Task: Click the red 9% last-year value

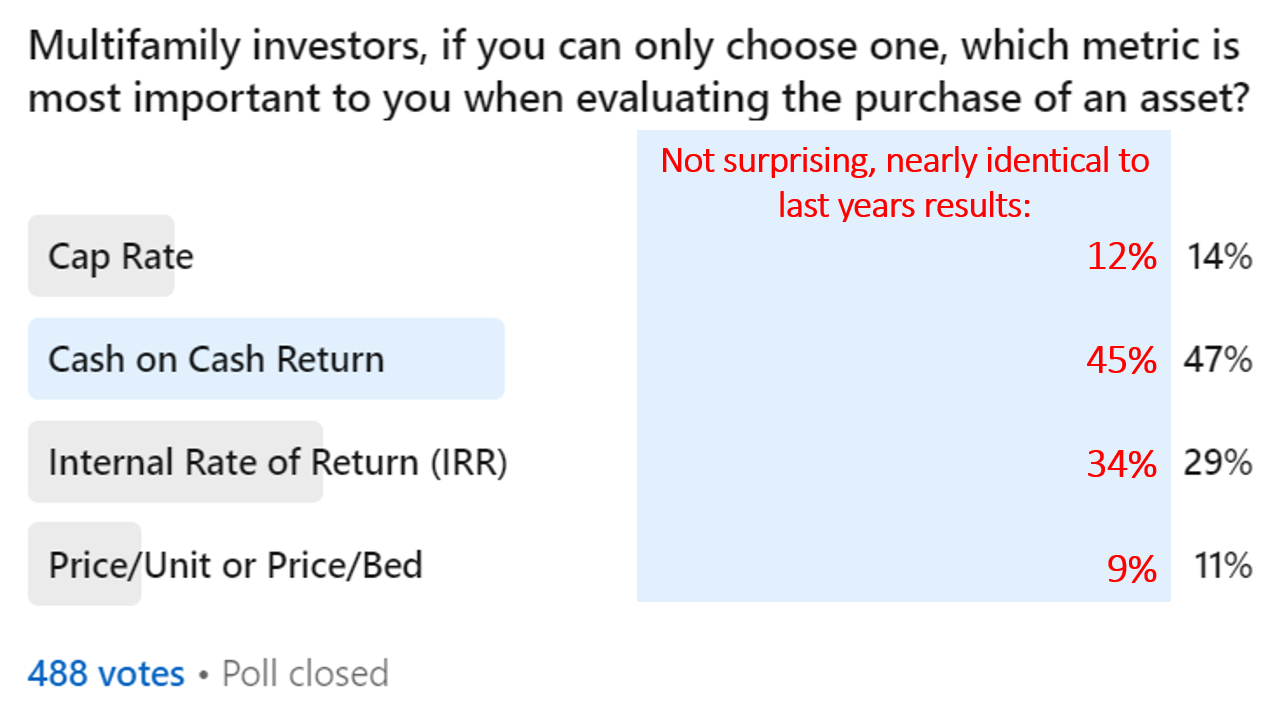Action: pos(1132,567)
